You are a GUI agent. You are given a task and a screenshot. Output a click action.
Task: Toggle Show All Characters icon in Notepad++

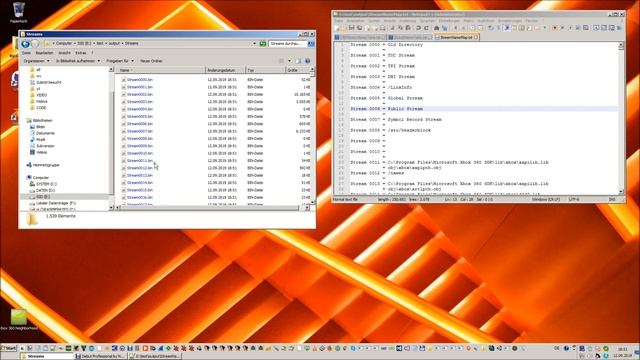498,28
